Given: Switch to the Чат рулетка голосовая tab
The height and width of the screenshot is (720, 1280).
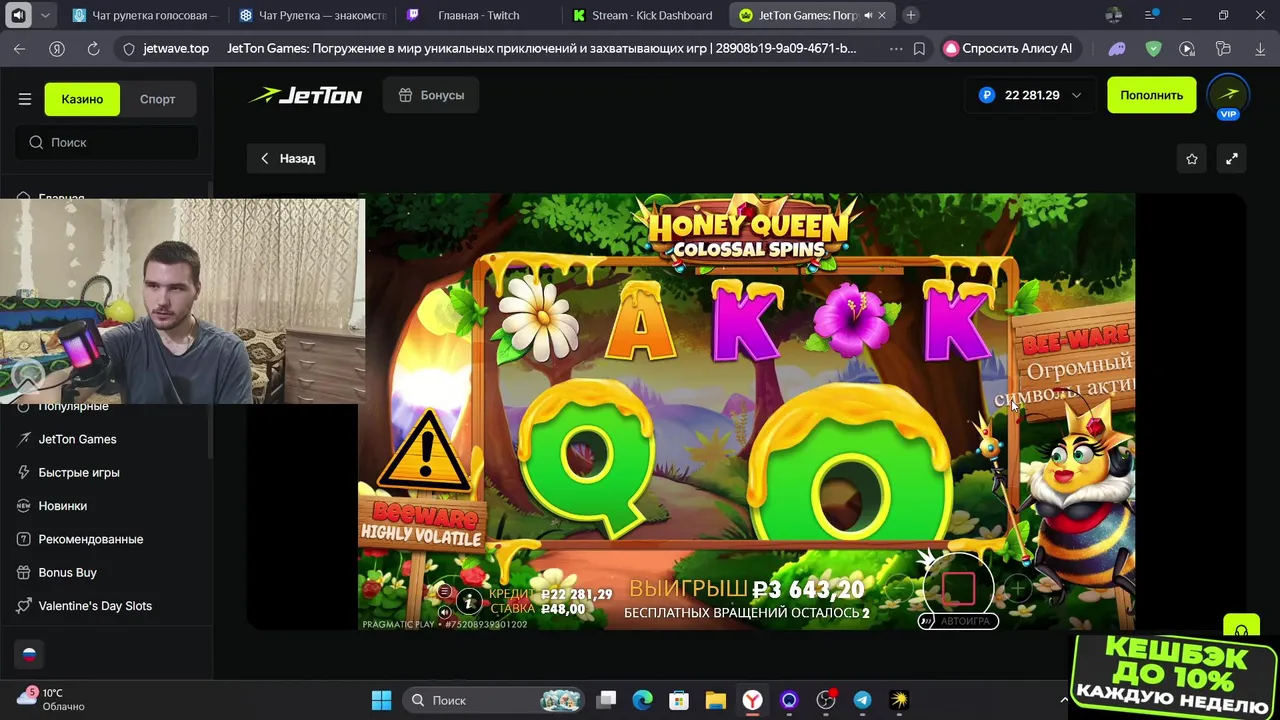Looking at the screenshot, I should [x=145, y=15].
